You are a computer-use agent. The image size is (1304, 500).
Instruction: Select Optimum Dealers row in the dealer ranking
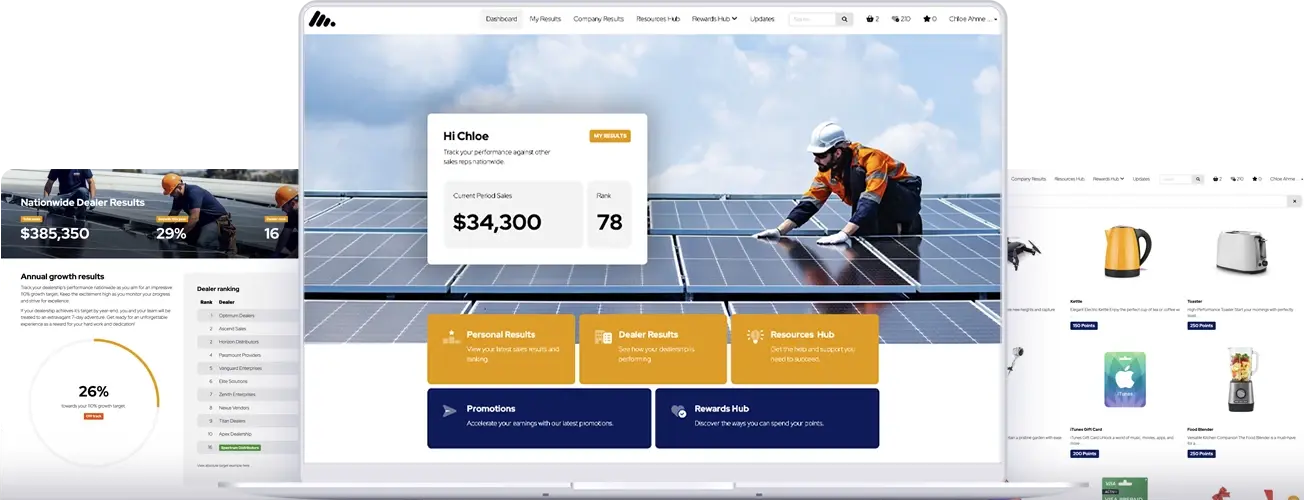coord(247,315)
